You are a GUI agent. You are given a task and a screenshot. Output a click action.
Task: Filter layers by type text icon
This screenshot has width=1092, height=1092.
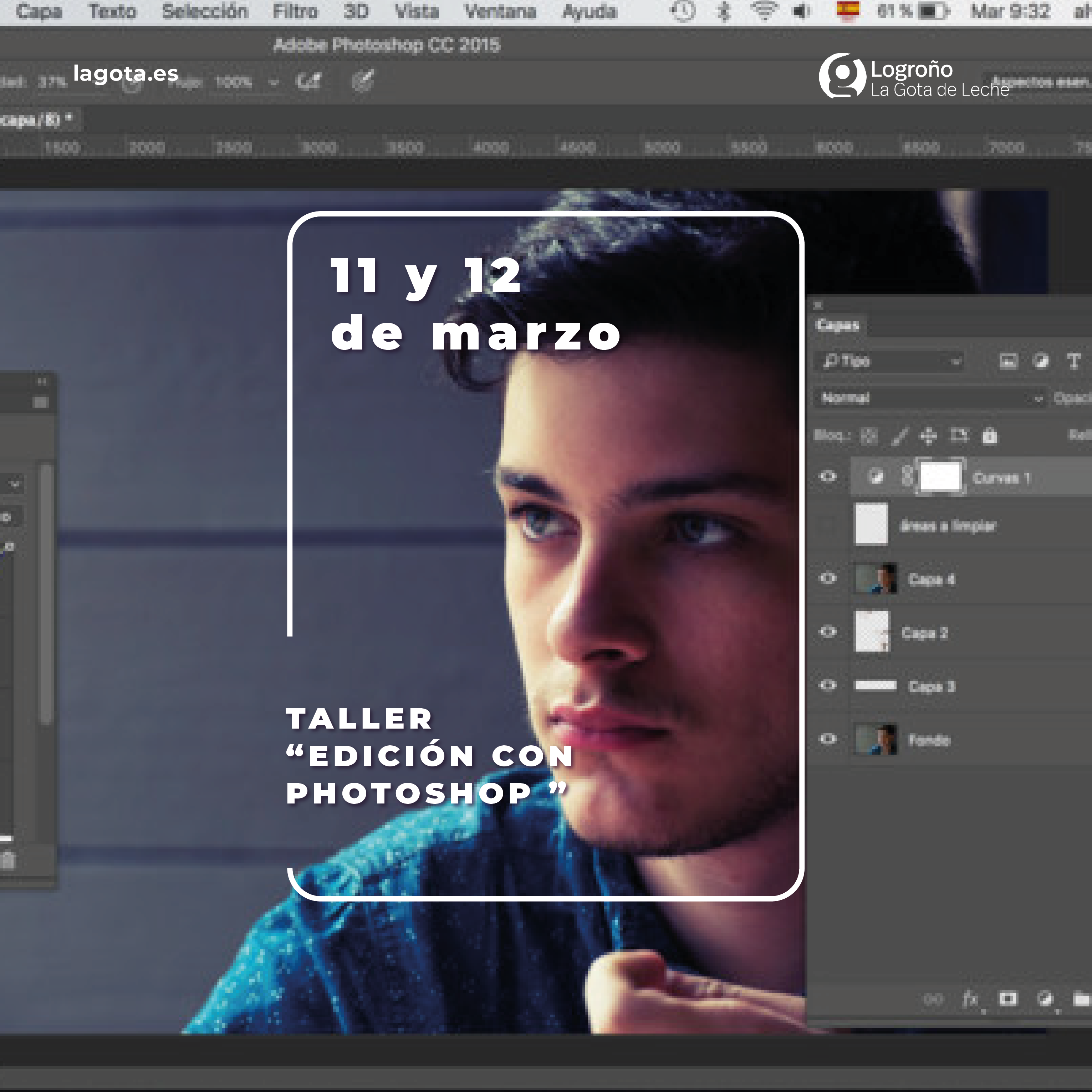1073,361
